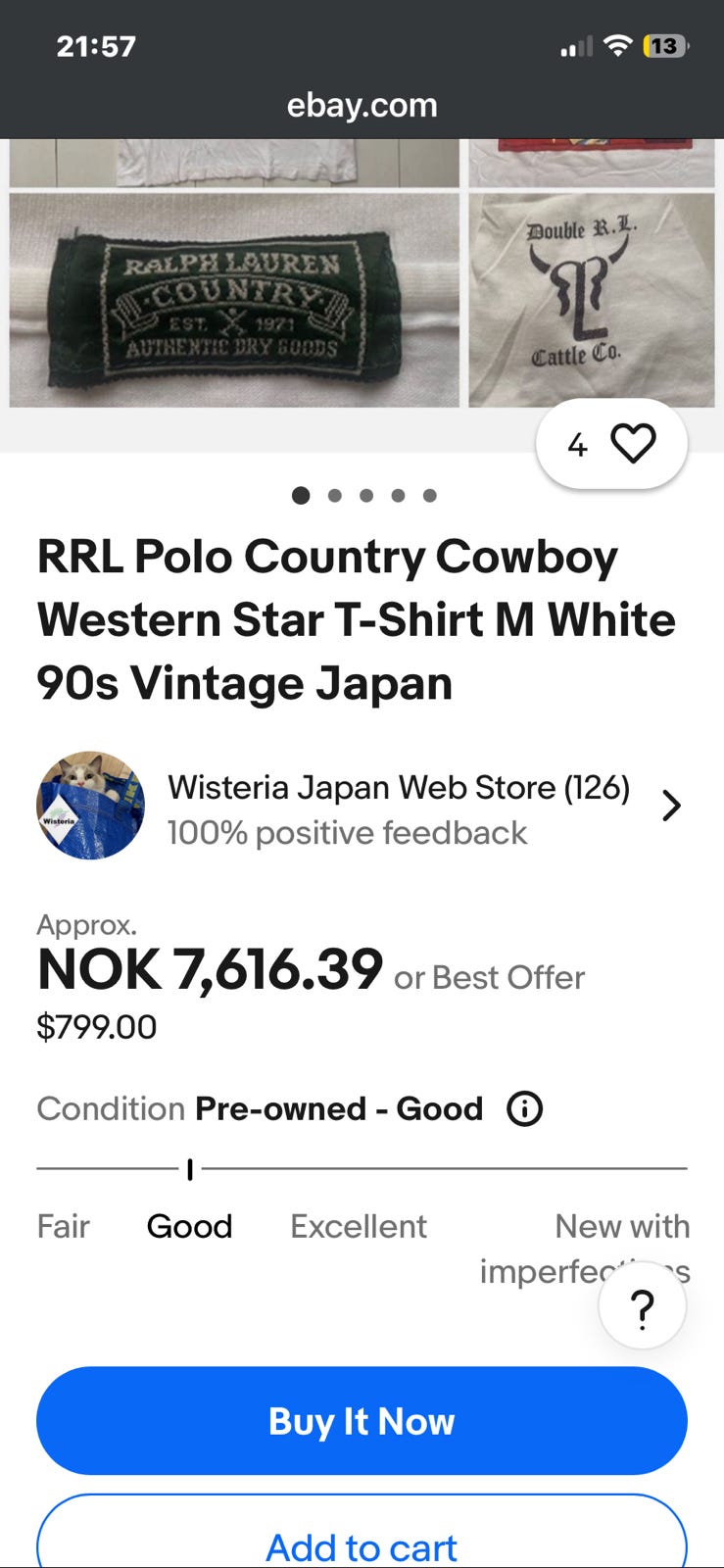Click the Buy It Now button
724x1568 pixels.
pos(362,1420)
